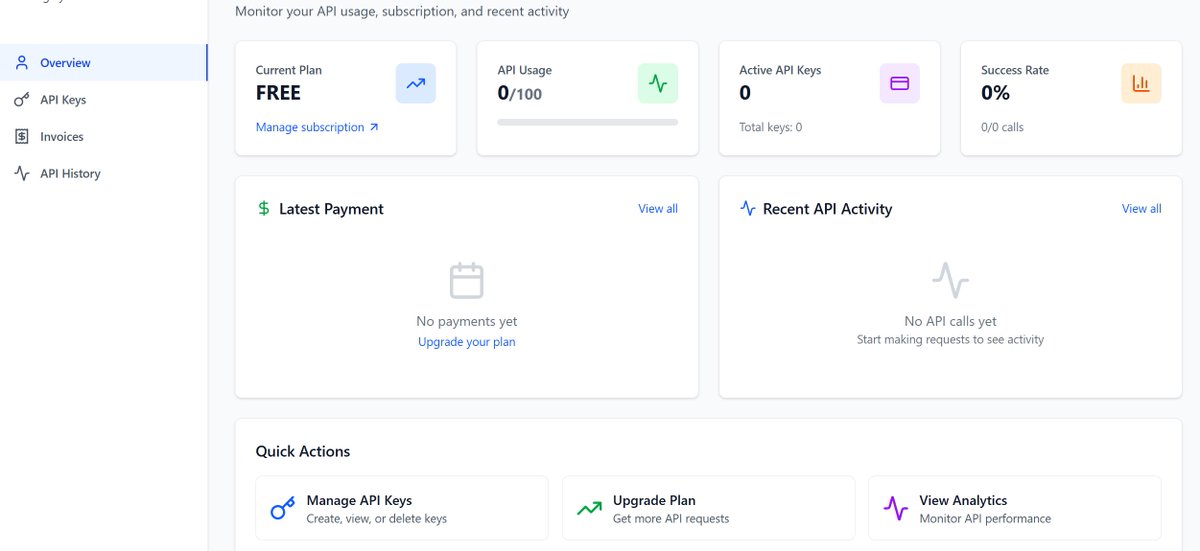This screenshot has height=551, width=1200.
Task: Open the View Analytics quick action
Action: pyautogui.click(x=1014, y=508)
